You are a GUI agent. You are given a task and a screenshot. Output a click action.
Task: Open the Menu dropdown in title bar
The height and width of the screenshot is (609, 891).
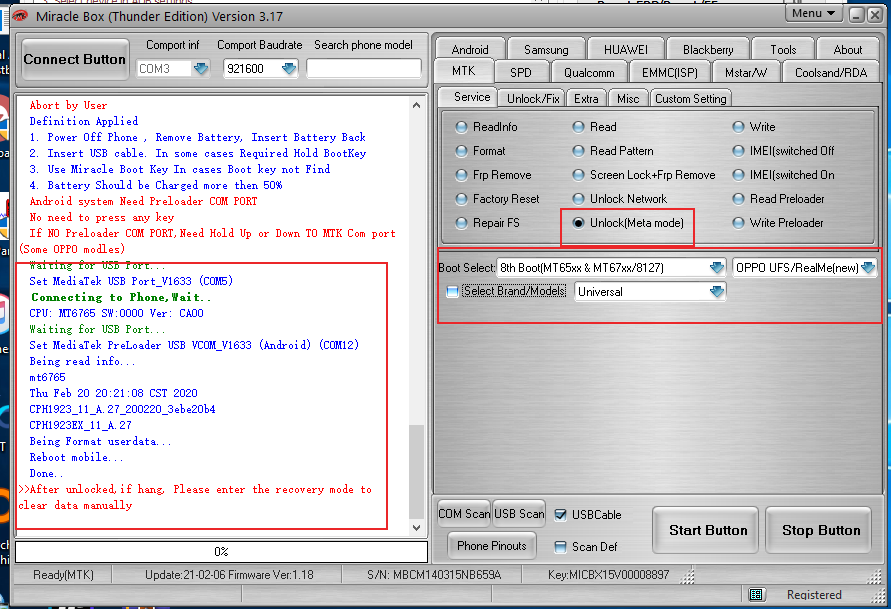pos(813,13)
